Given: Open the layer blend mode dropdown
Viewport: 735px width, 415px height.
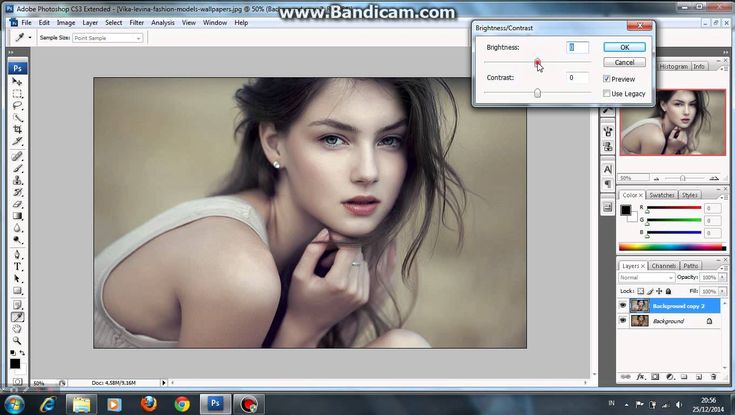Looking at the screenshot, I should tap(648, 277).
